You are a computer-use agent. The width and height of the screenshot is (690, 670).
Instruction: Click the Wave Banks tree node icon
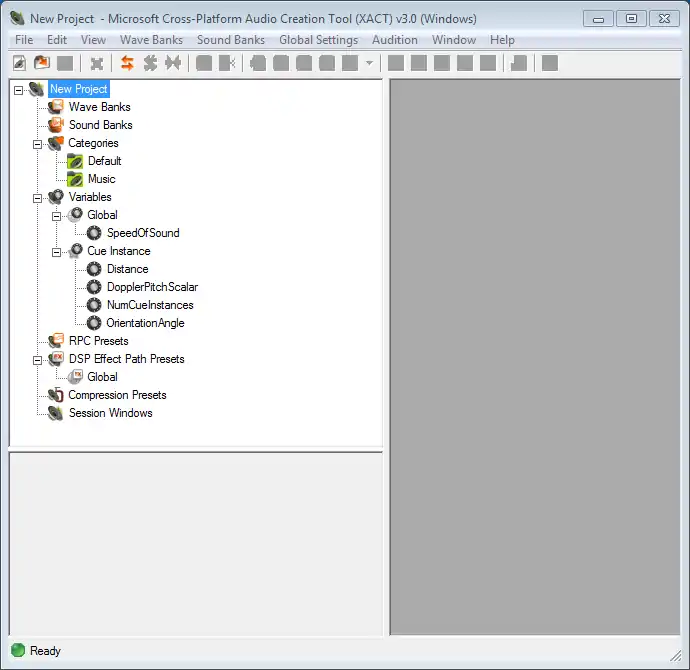(x=56, y=107)
